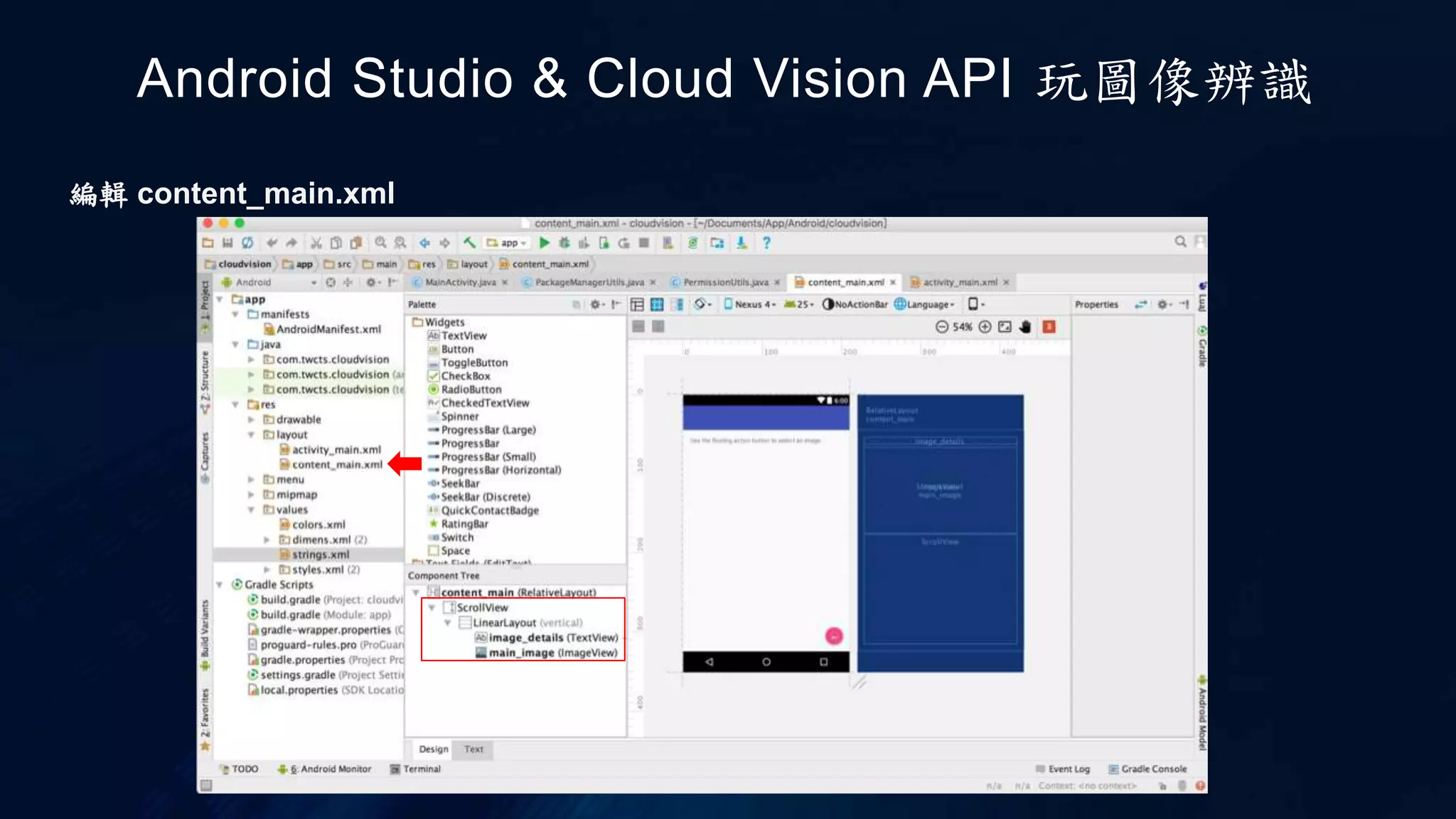Click the search magnifier at top right
Screen dimensions: 1456x819
click(x=1181, y=242)
